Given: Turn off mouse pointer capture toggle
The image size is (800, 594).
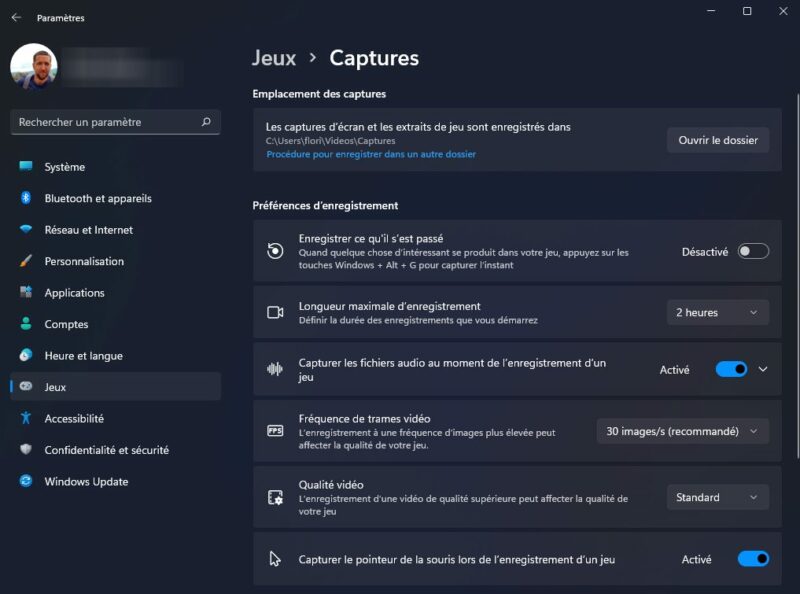Looking at the screenshot, I should point(753,559).
